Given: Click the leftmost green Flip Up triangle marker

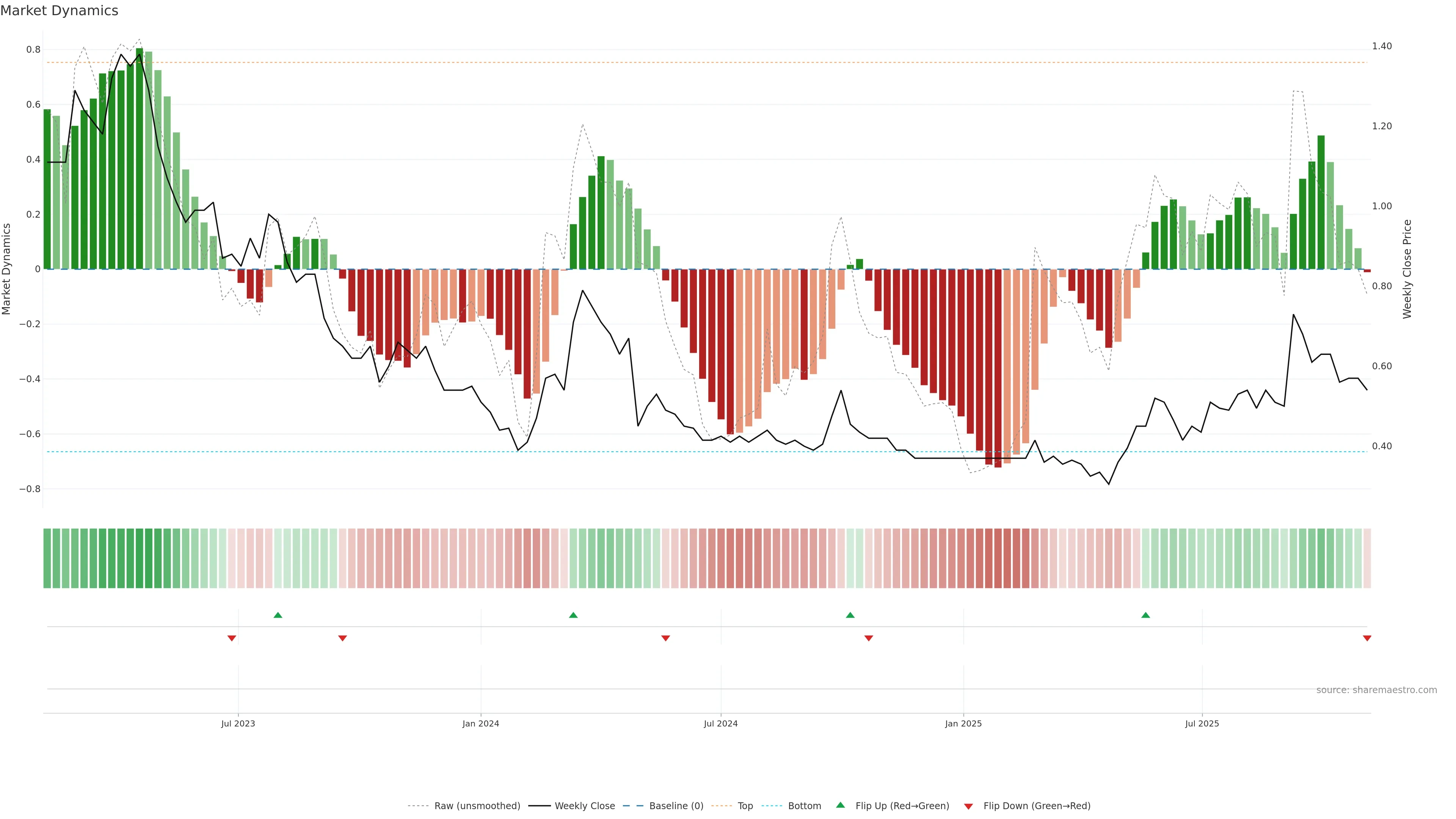Looking at the screenshot, I should pyautogui.click(x=278, y=615).
